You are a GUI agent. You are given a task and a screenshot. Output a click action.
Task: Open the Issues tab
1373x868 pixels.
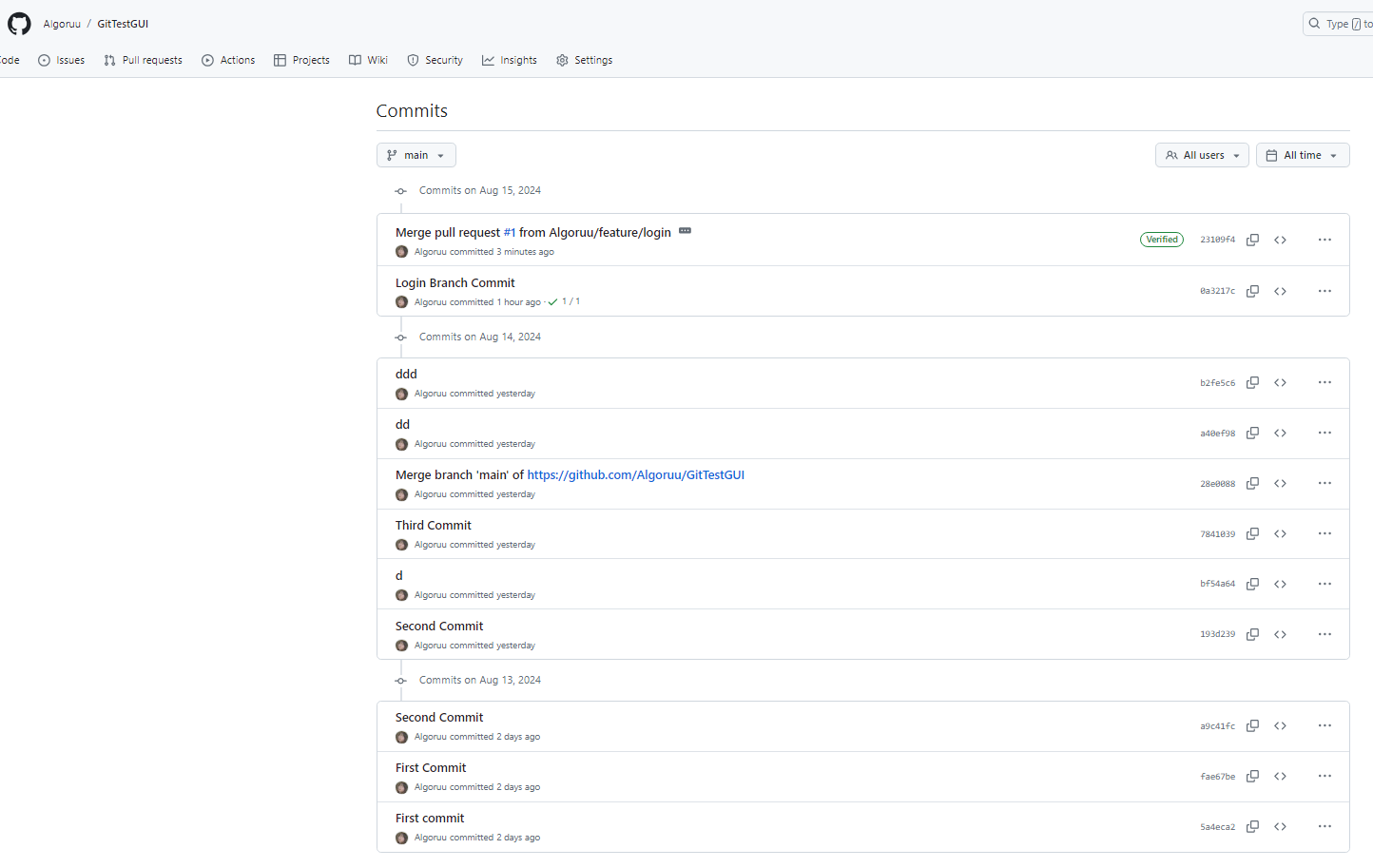click(61, 60)
